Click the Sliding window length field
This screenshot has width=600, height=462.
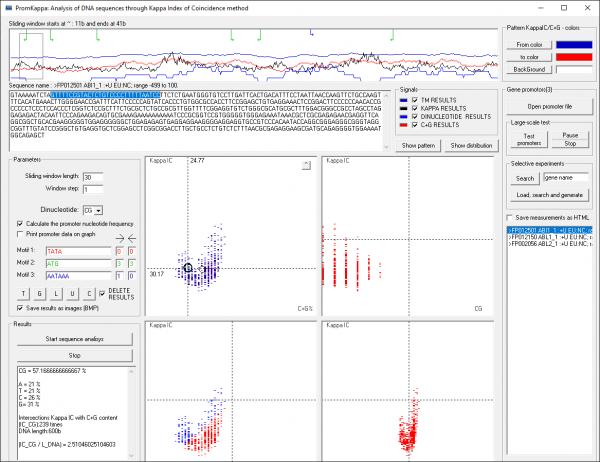[x=93, y=177]
